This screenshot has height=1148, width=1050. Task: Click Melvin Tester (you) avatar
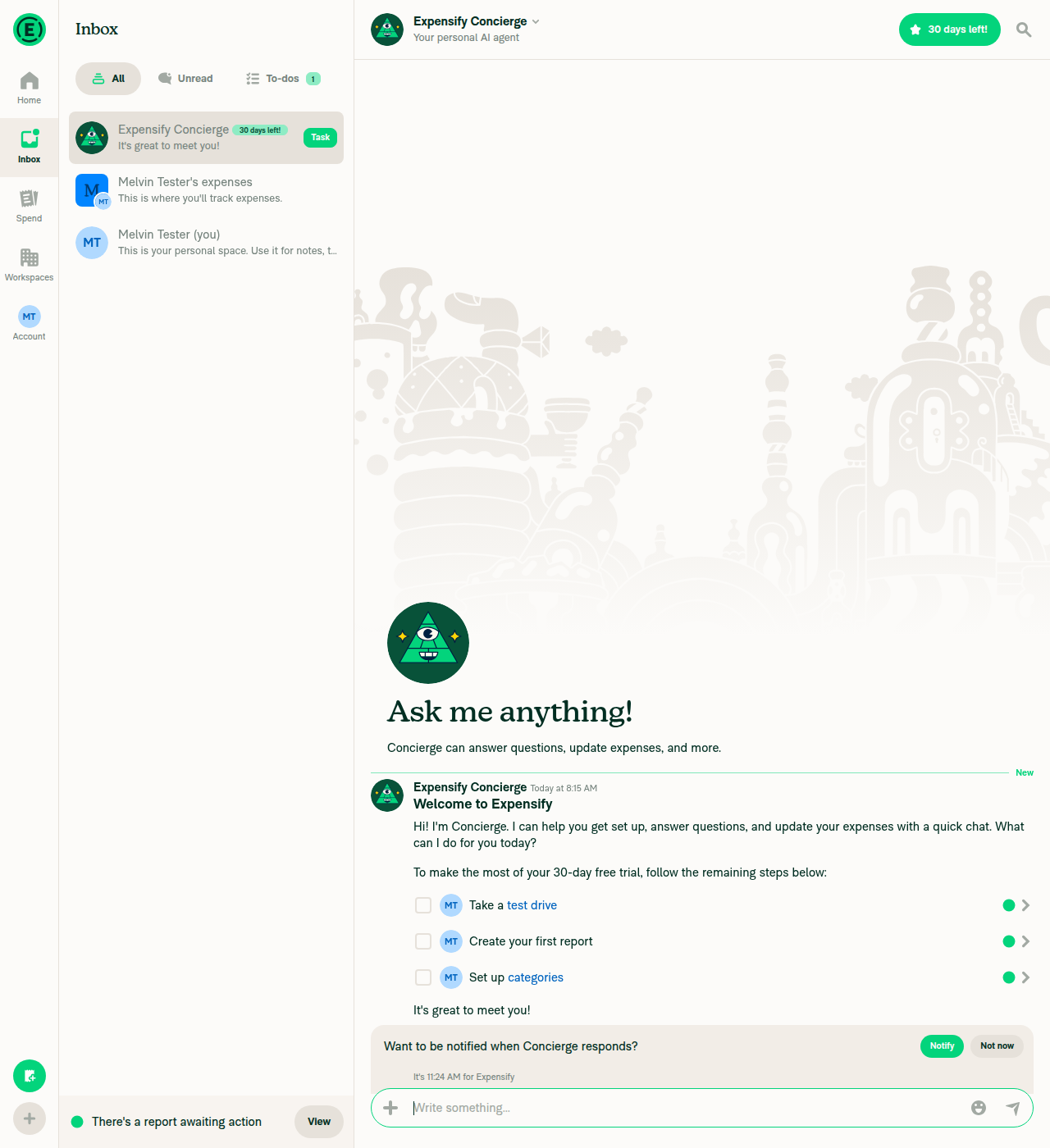(92, 243)
